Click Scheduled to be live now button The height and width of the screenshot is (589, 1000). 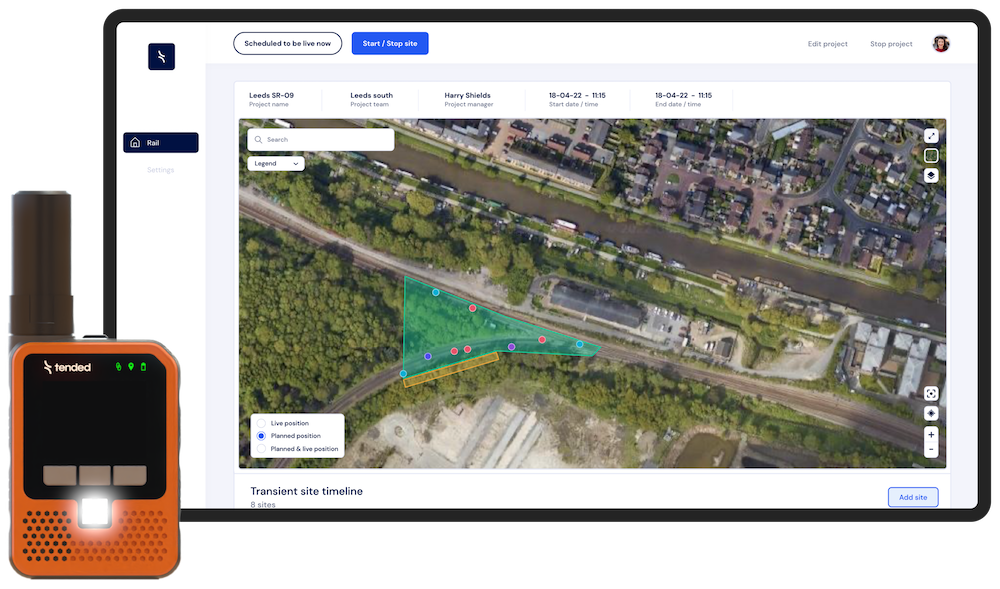pos(288,43)
